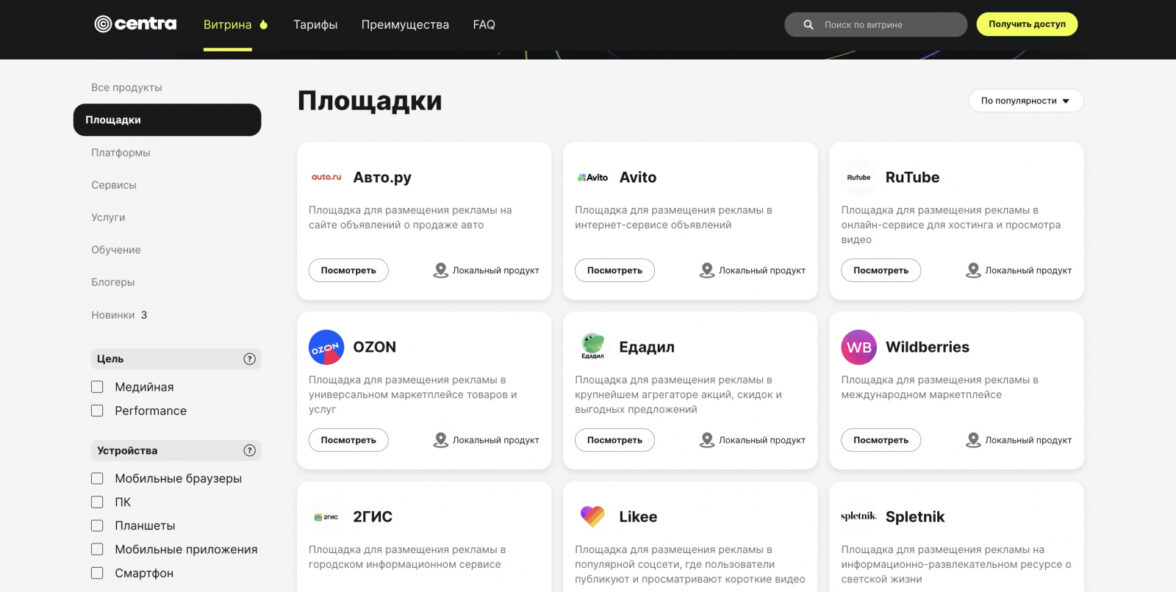The height and width of the screenshot is (592, 1176).
Task: Click the help icon next to Цель
Action: (250, 359)
